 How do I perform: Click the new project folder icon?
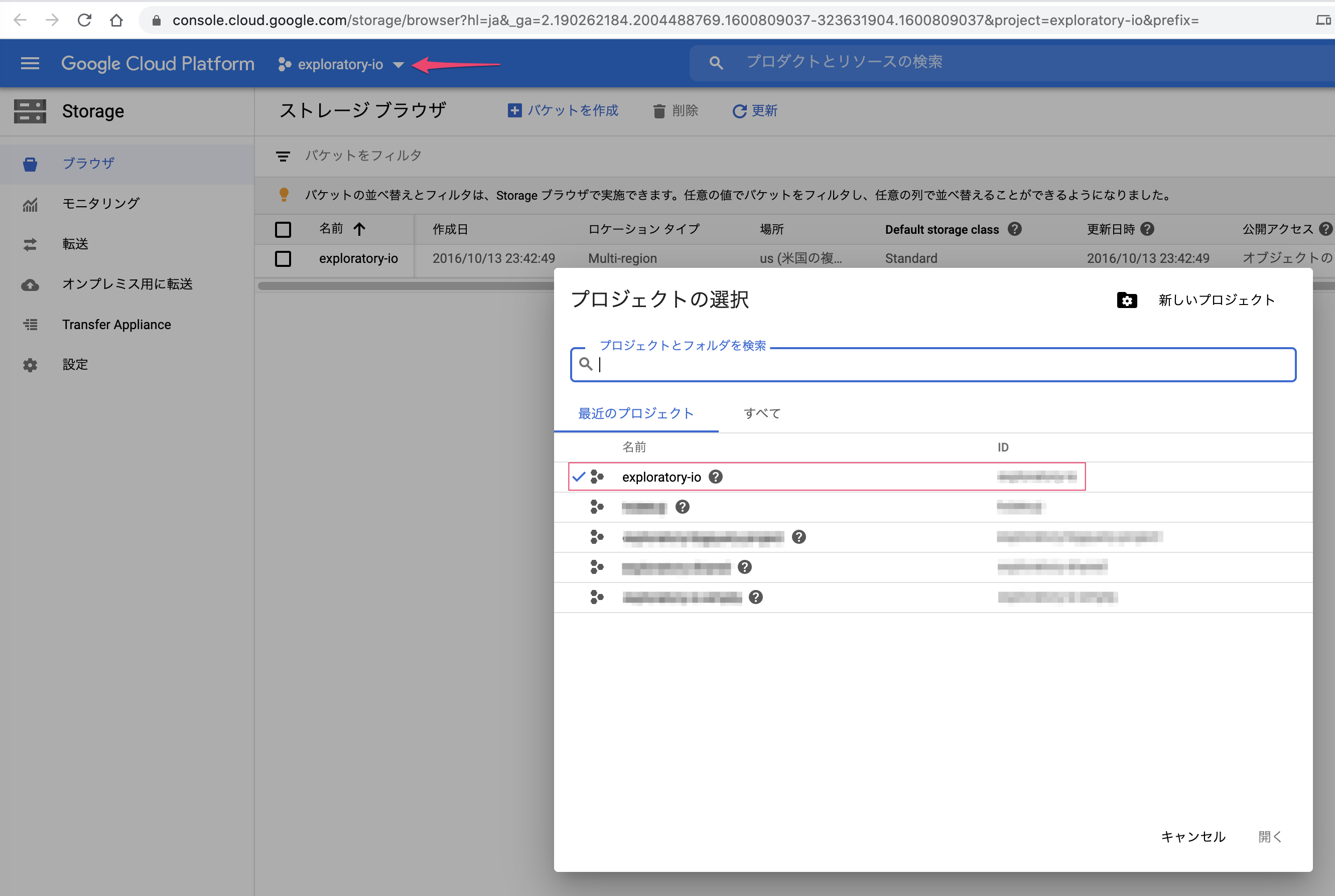coord(1126,300)
